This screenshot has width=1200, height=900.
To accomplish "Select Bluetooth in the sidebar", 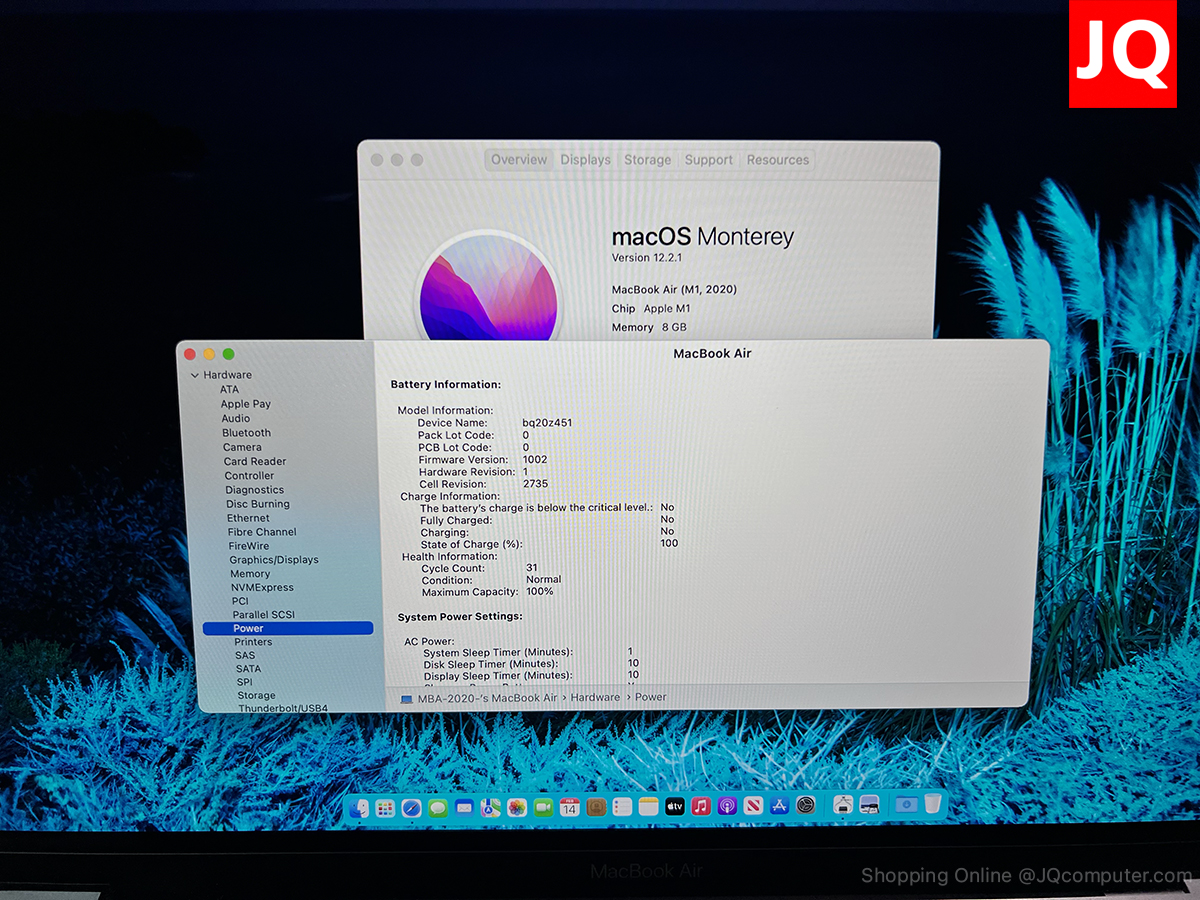I will coord(246,433).
